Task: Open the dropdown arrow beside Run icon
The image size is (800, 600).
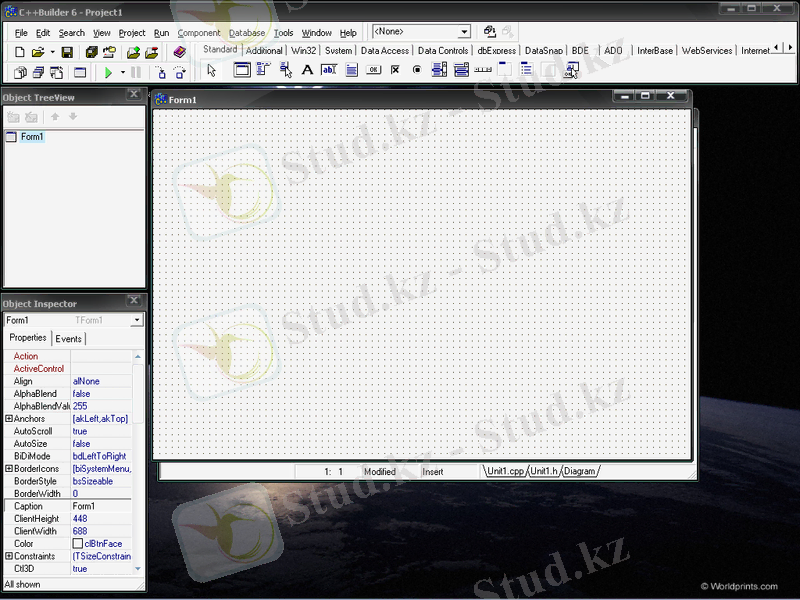Action: pyautogui.click(x=122, y=72)
